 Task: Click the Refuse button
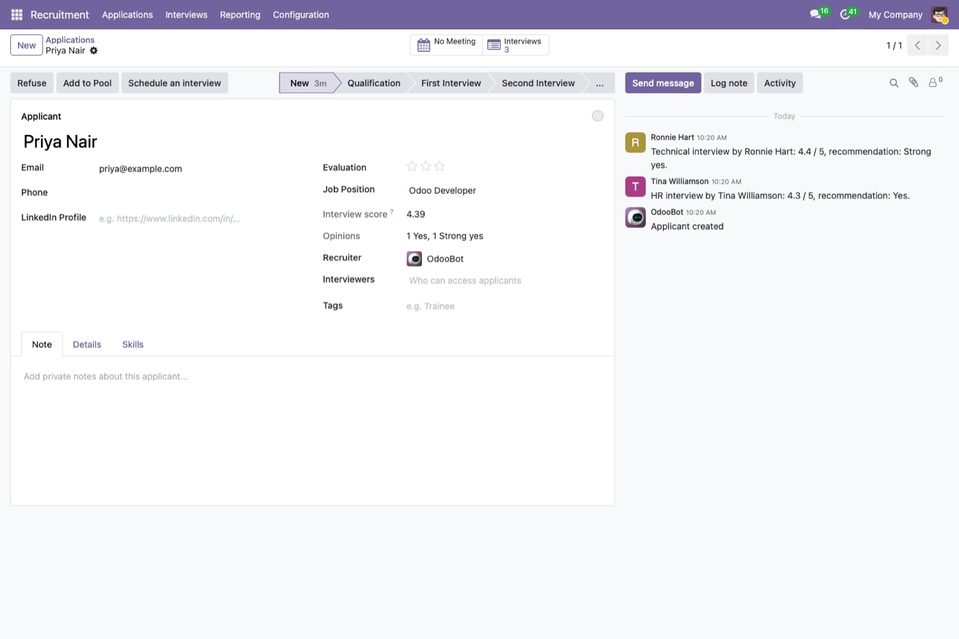(32, 83)
